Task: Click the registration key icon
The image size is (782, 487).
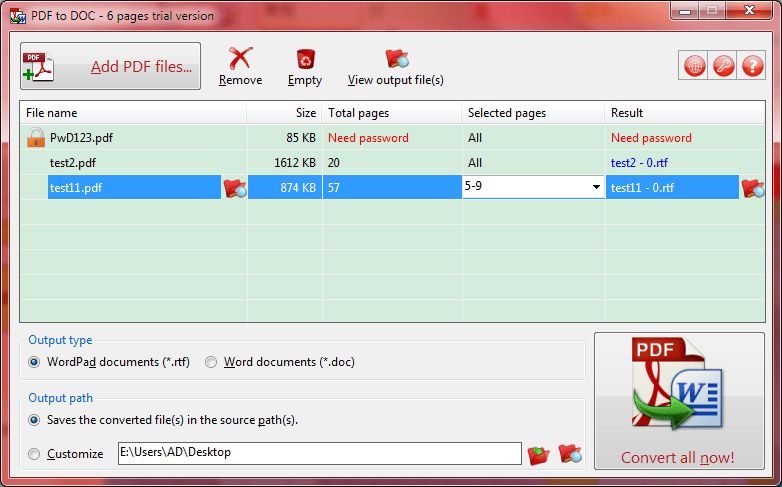Action: pos(723,66)
